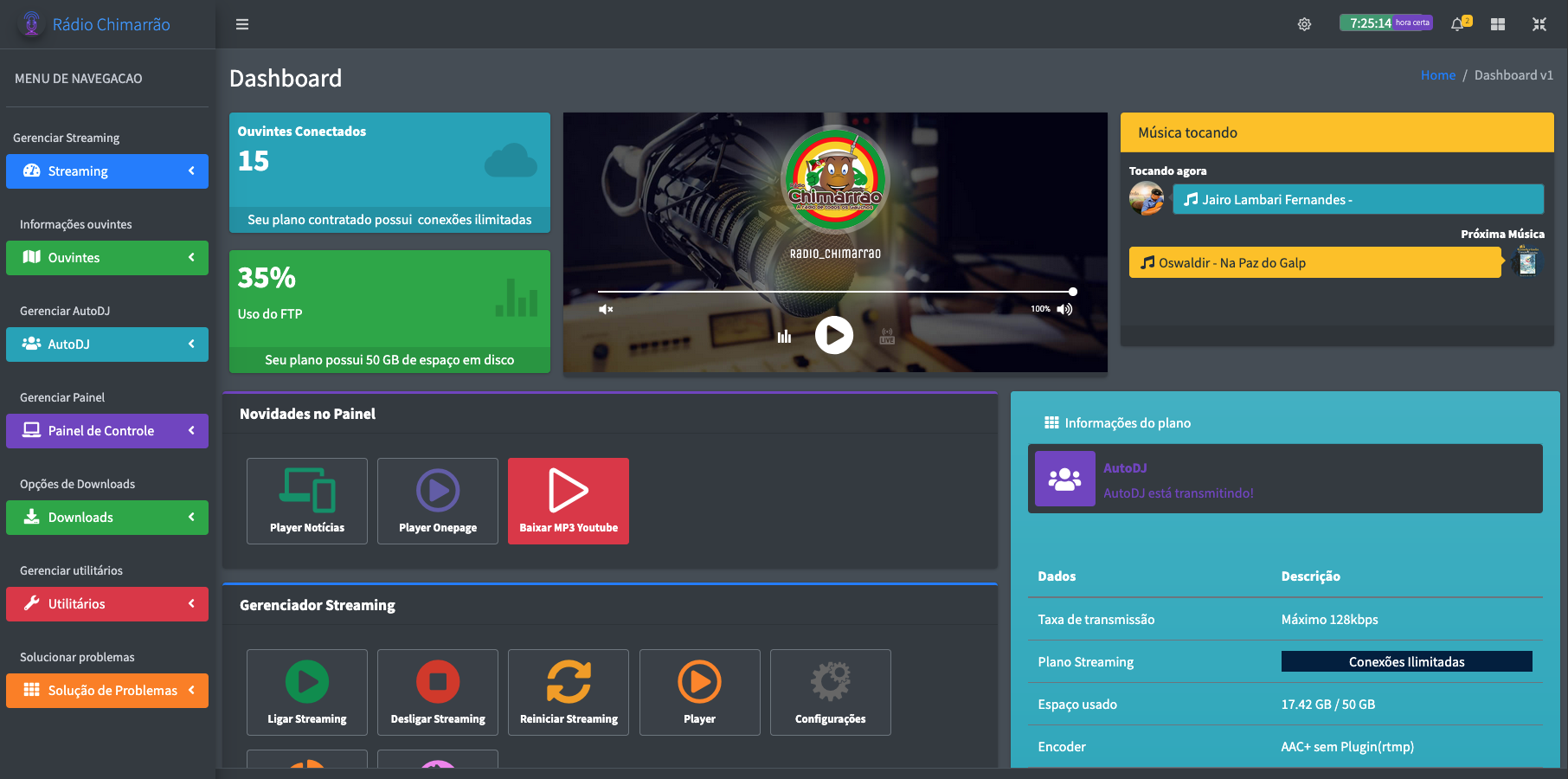Screen dimensions: 1568x779
Task: Toggle fullscreen with the expand arrows icon
Action: 1539,24
